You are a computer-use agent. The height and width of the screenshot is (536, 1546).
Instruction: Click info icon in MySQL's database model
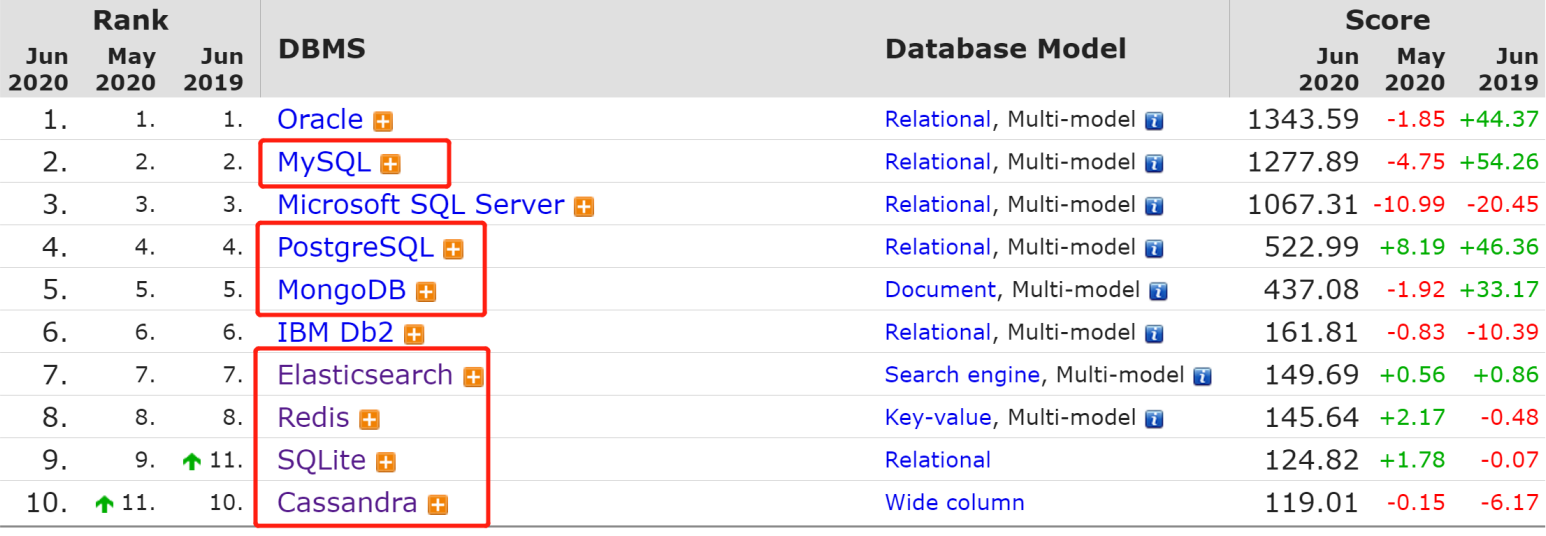pos(1154,163)
